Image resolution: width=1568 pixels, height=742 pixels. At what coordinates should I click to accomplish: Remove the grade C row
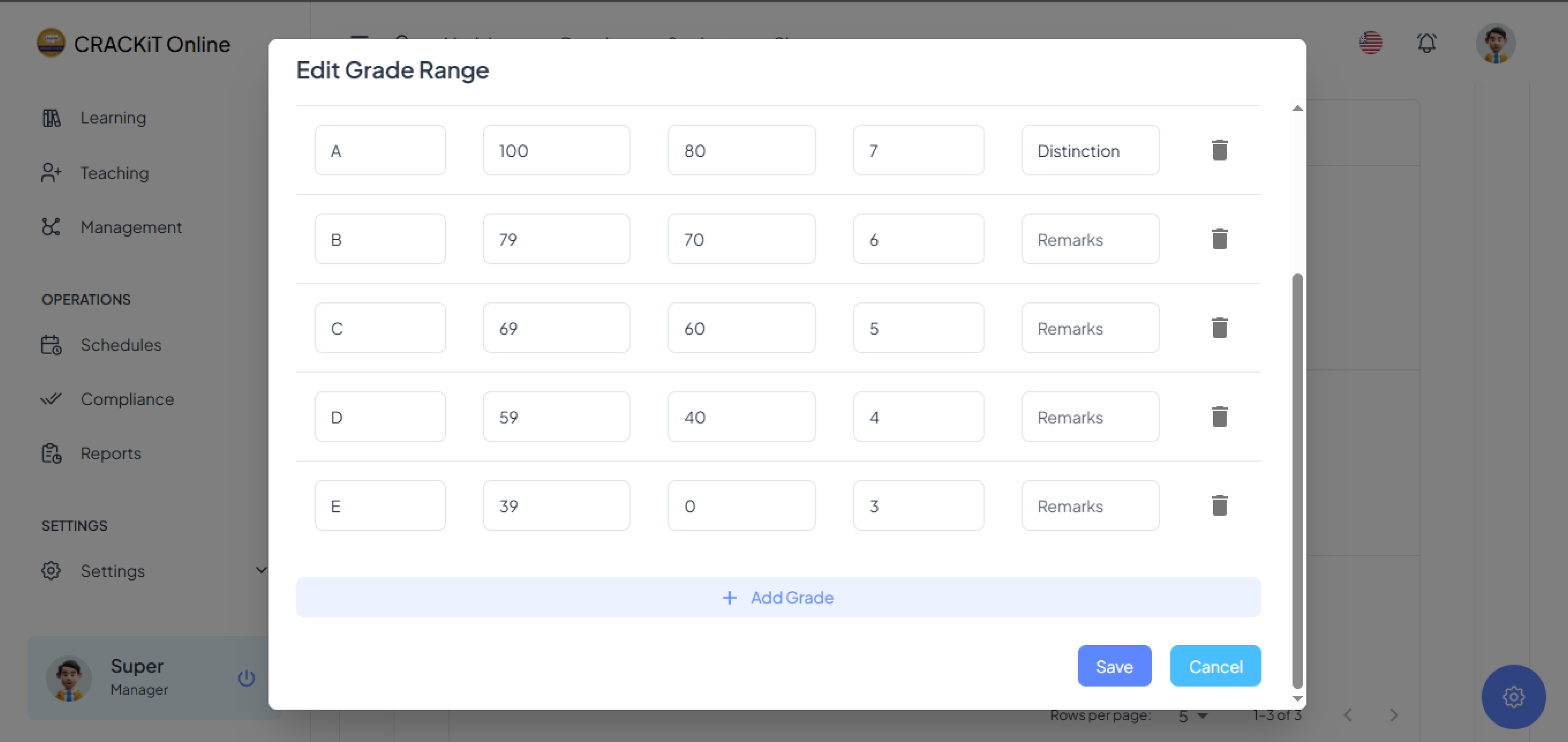coord(1219,328)
